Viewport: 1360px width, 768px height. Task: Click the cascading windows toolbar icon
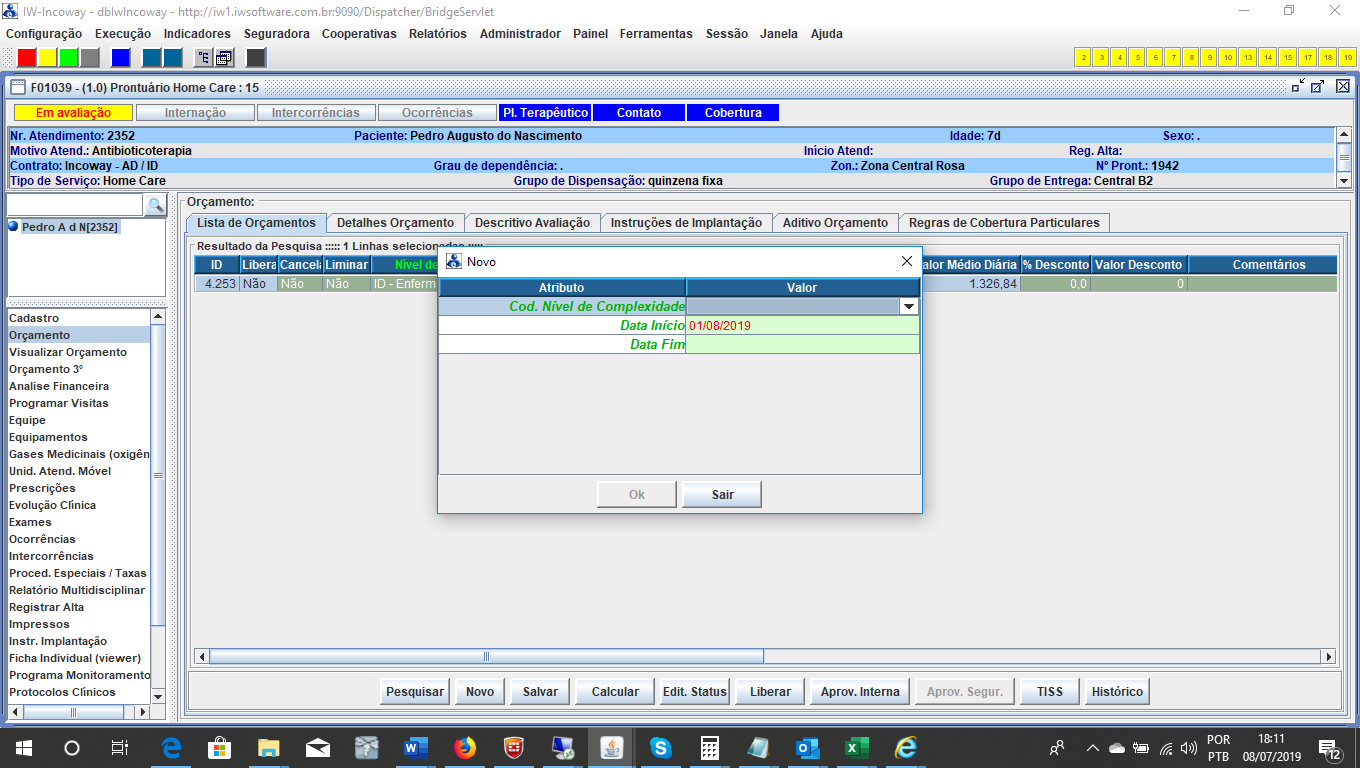tap(224, 57)
